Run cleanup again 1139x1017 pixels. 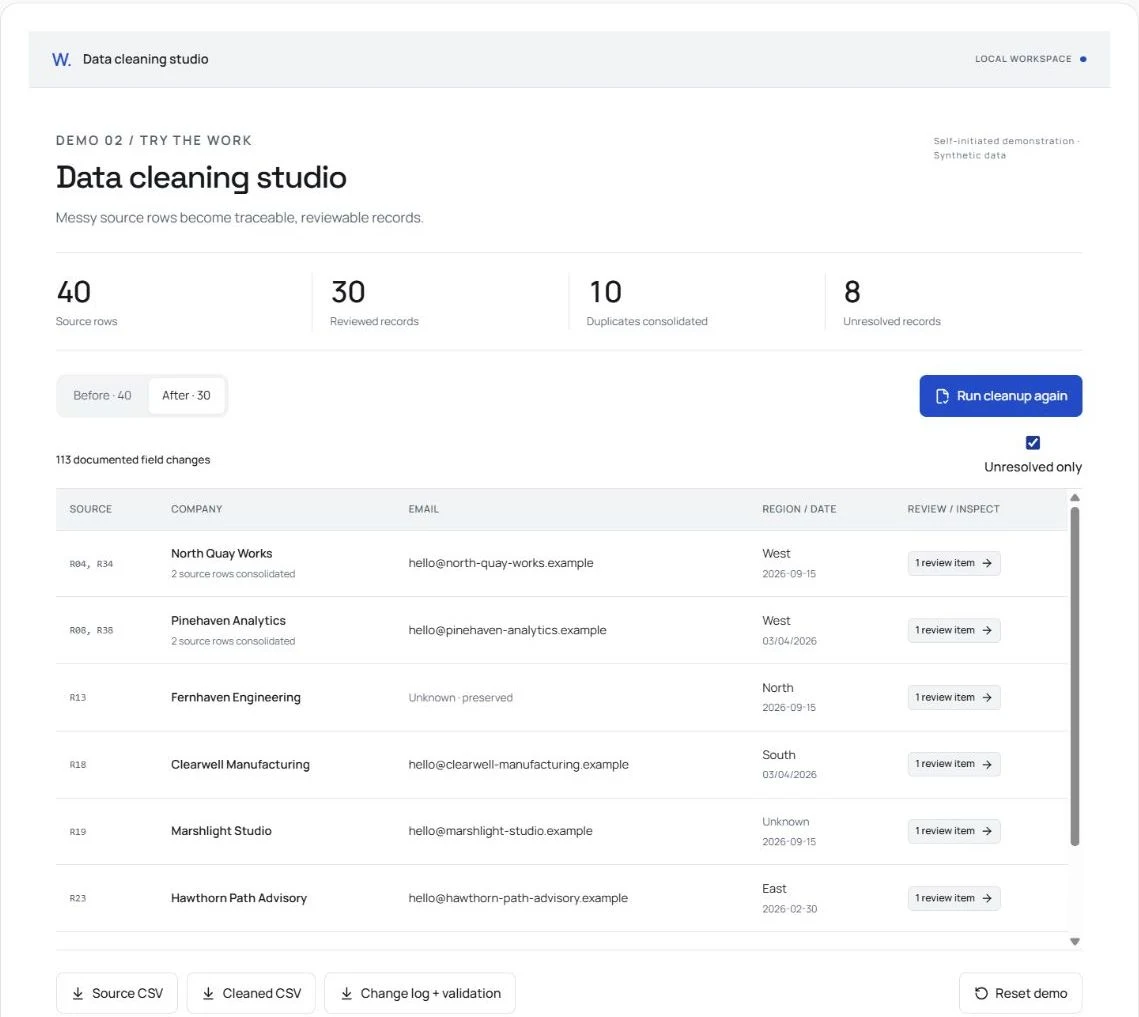(1000, 396)
